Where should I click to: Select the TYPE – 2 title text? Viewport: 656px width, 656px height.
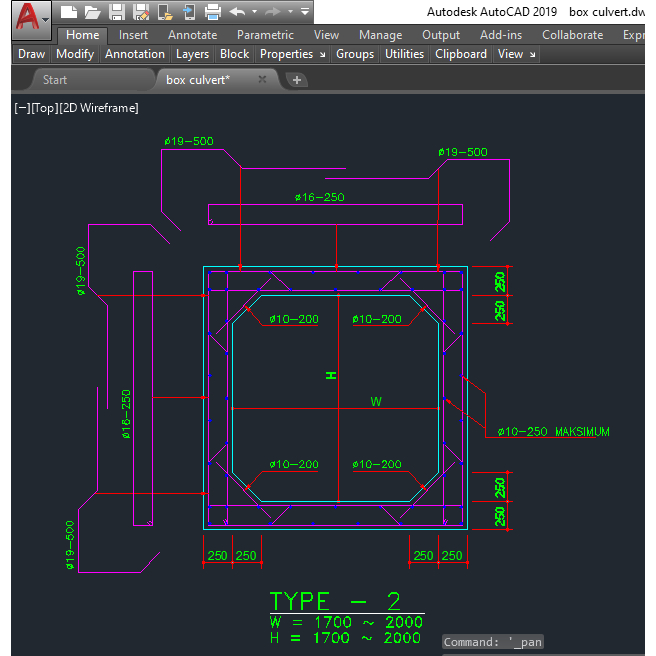(x=335, y=601)
